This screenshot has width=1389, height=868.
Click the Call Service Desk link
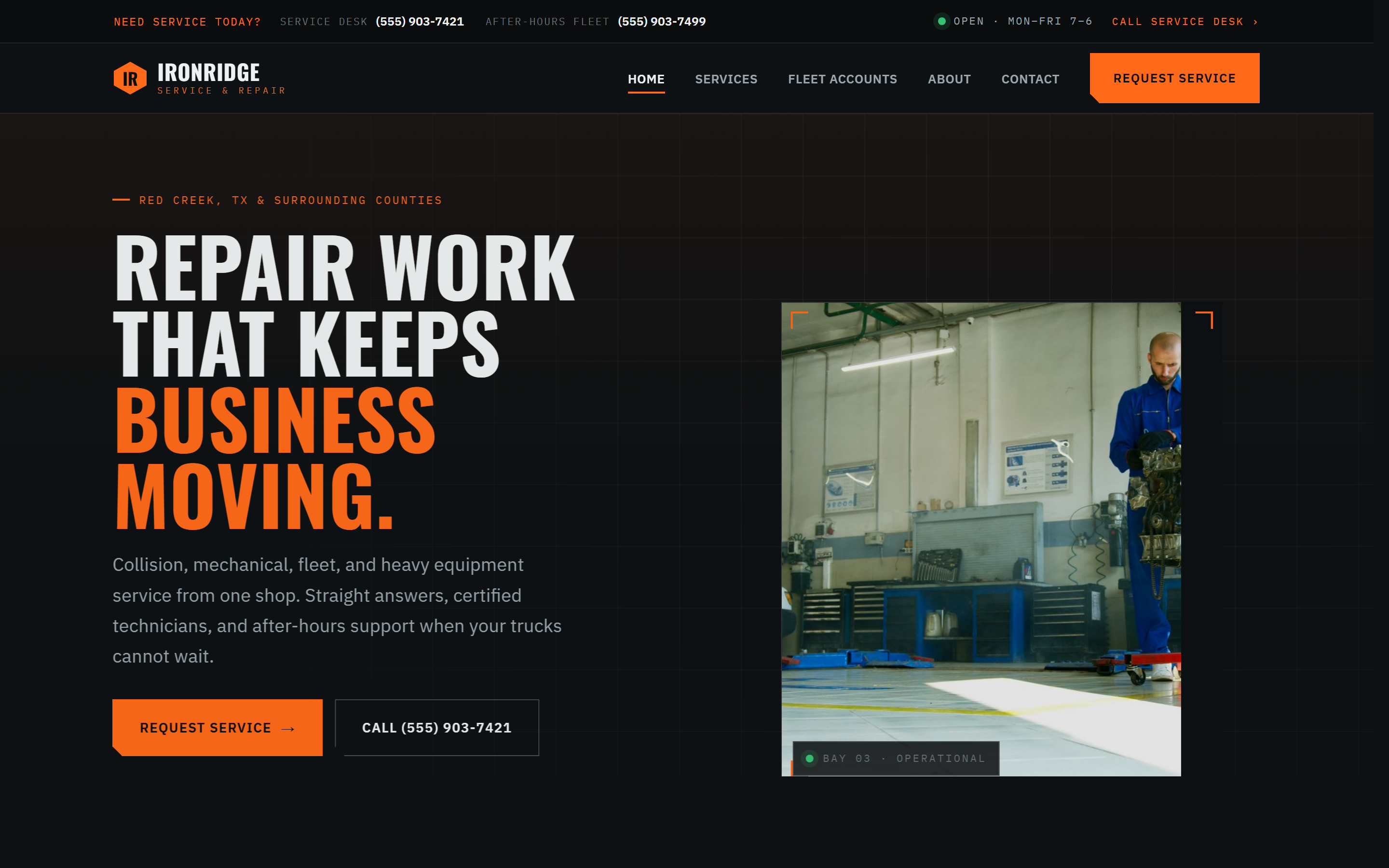tap(1185, 22)
